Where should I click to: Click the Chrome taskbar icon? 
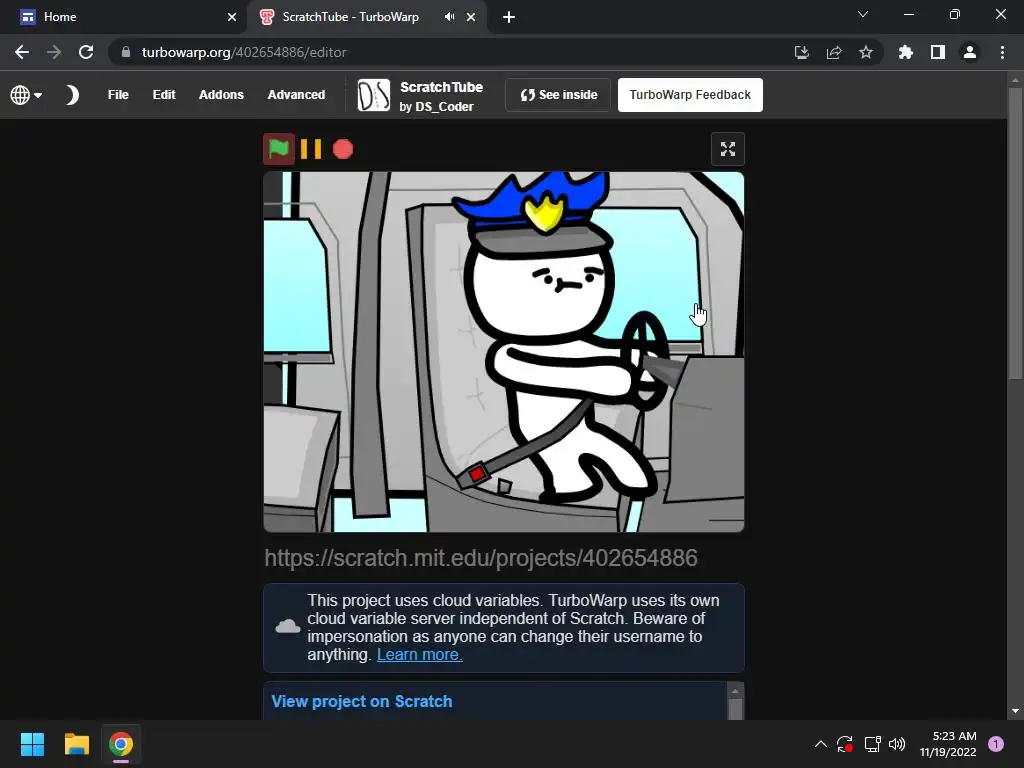click(121, 744)
